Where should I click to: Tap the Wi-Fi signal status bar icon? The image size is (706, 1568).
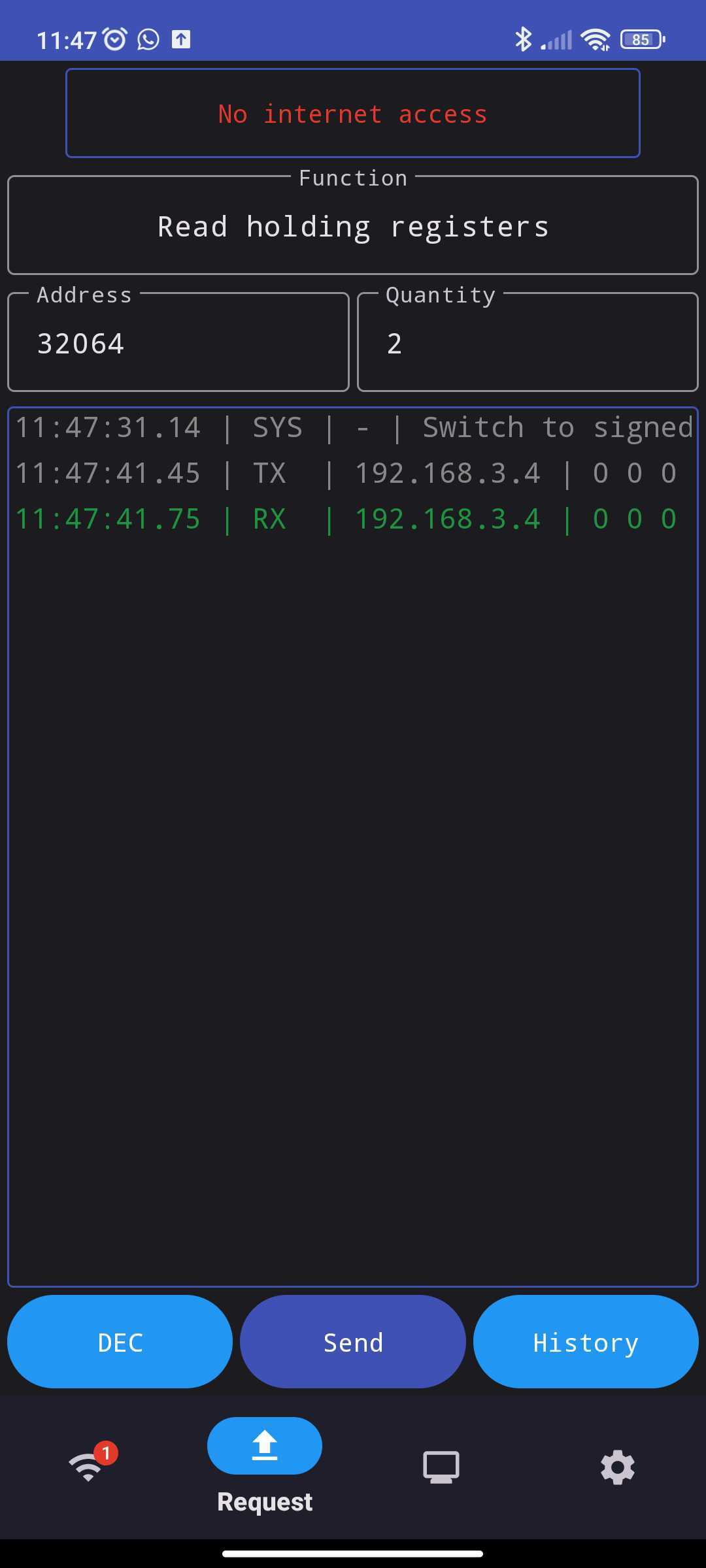(x=596, y=40)
